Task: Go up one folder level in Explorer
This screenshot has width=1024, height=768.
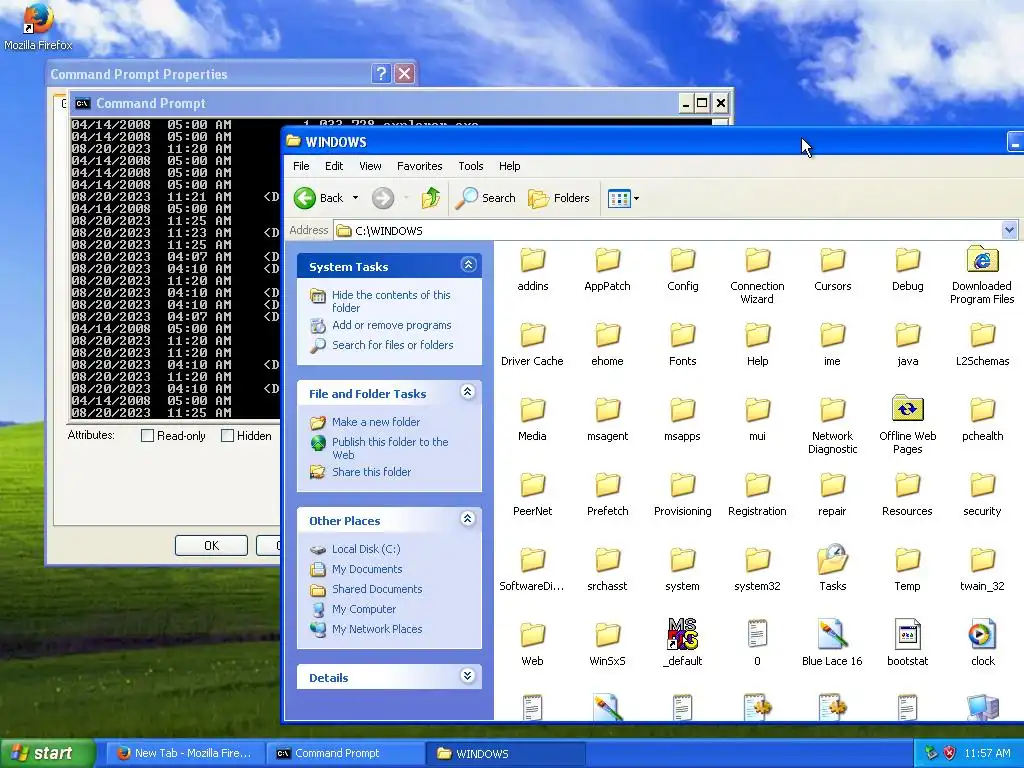Action: 430,198
